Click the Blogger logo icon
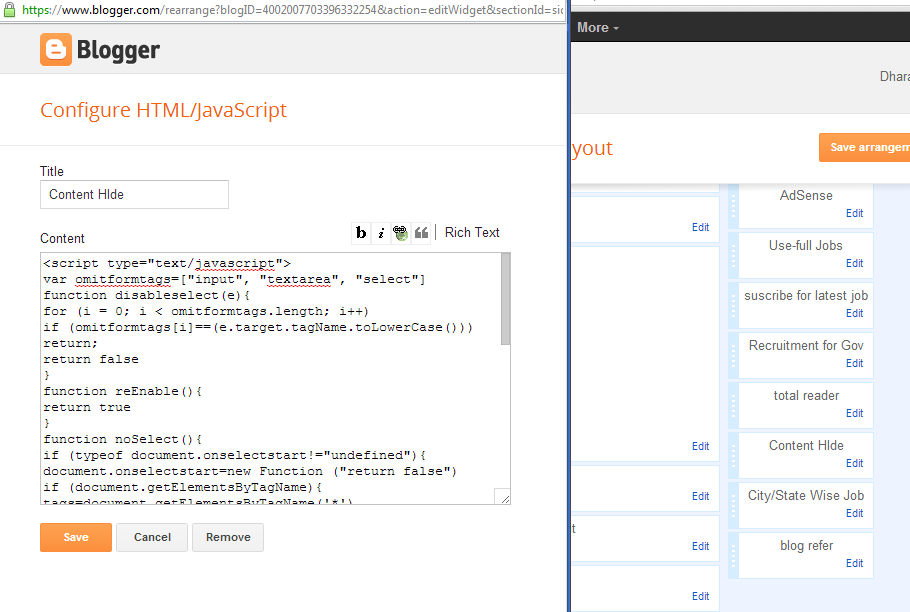 tap(56, 49)
